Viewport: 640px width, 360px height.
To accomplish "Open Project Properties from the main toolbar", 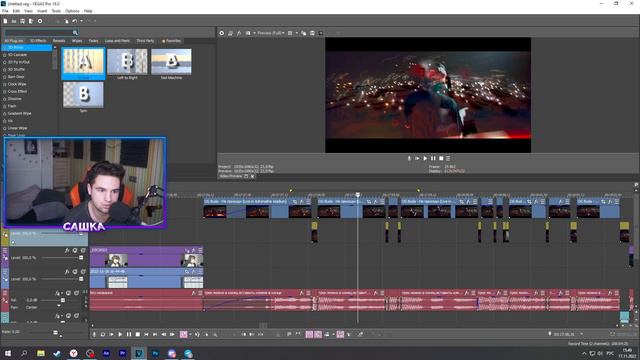I will (x=40, y=21).
